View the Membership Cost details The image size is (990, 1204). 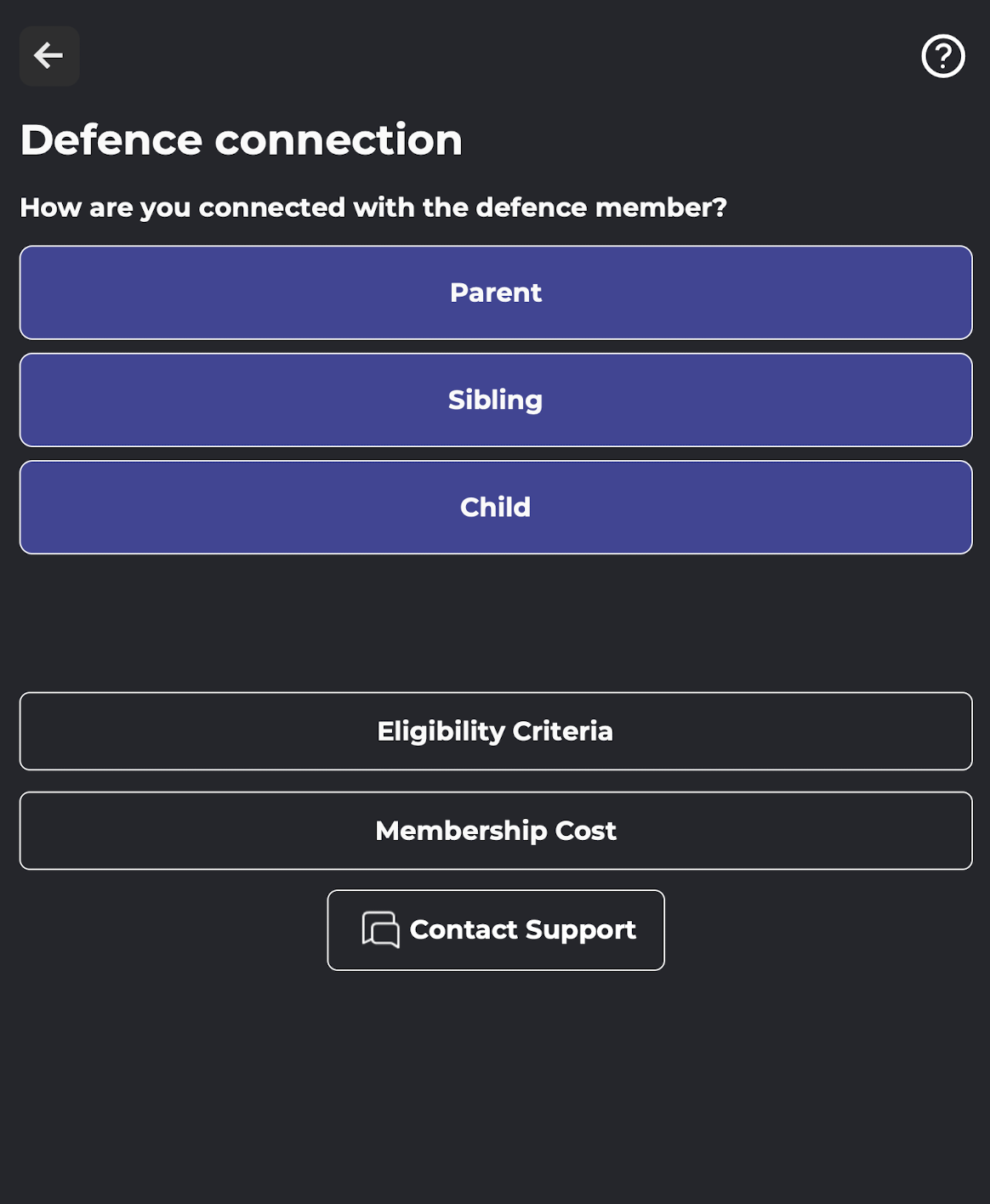click(x=496, y=831)
